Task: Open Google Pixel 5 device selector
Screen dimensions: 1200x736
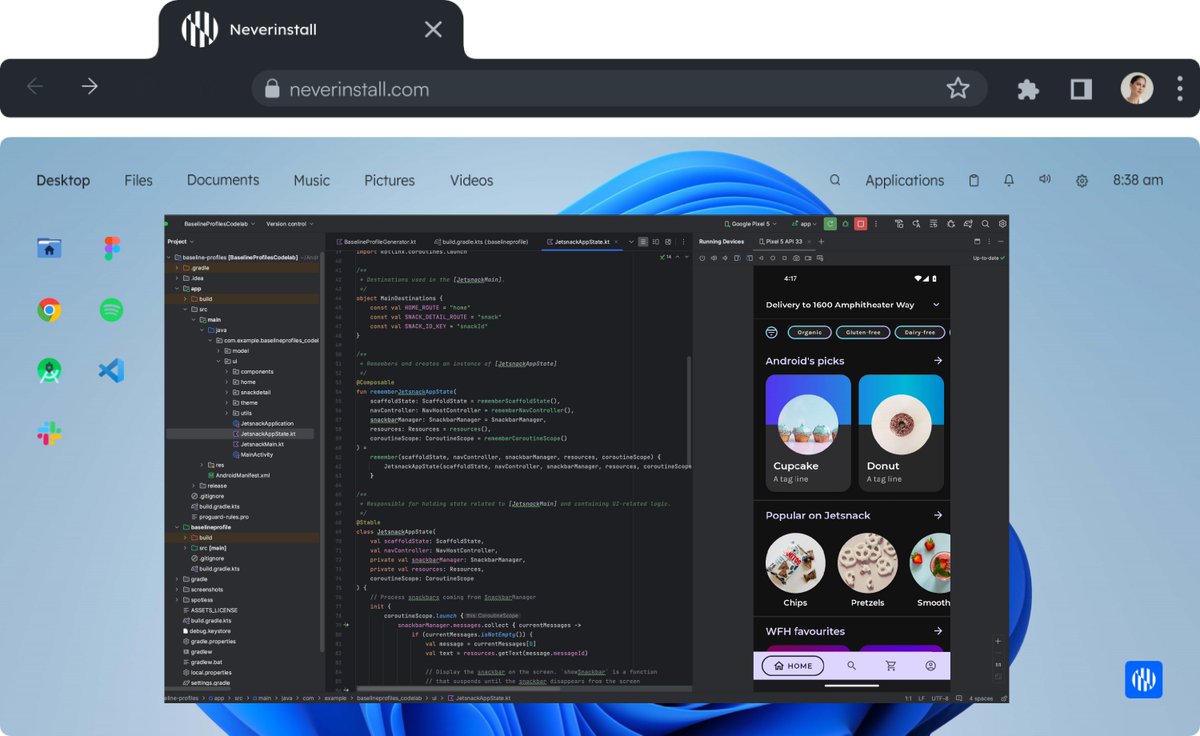Action: [750, 224]
